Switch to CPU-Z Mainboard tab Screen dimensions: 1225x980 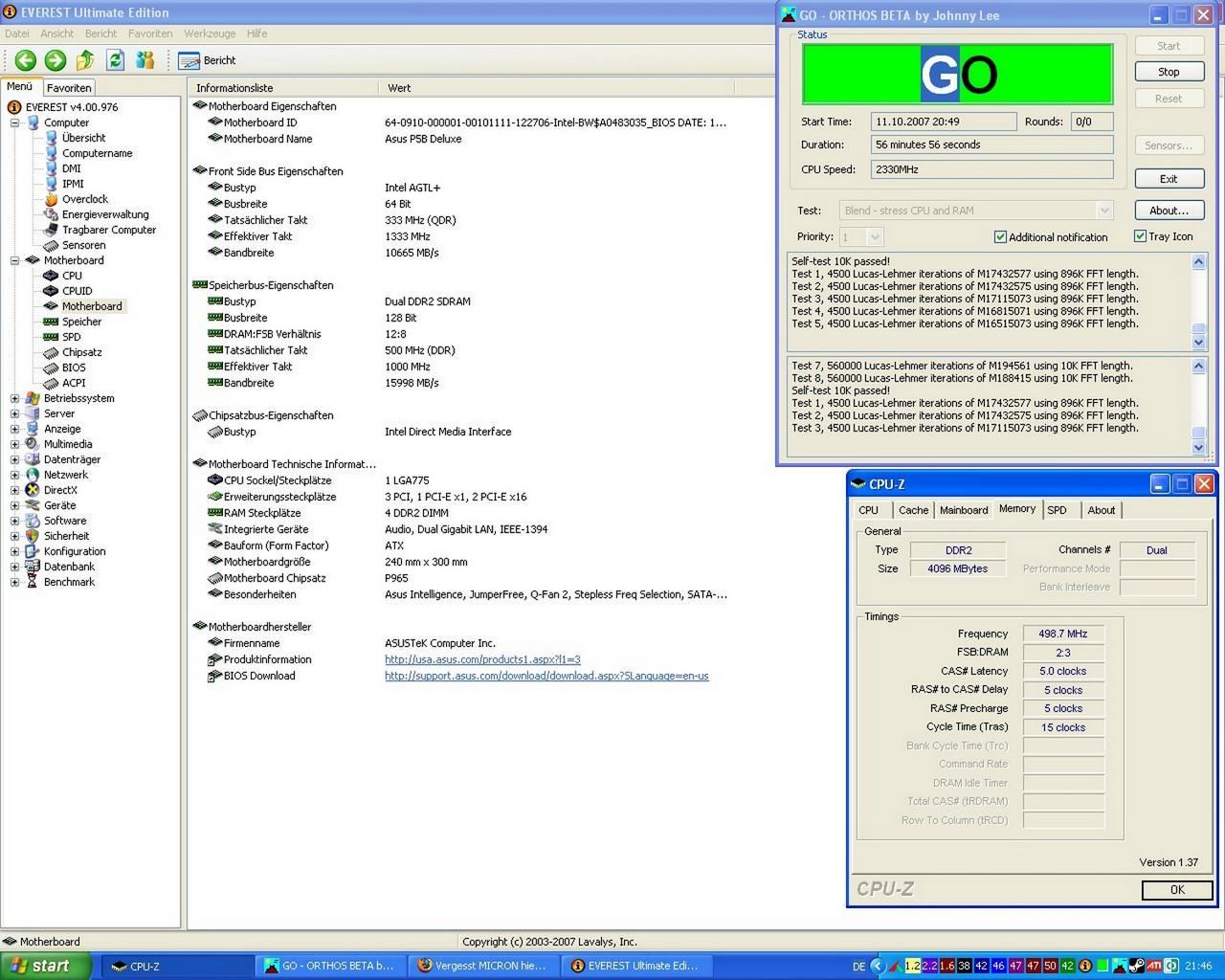pyautogui.click(x=963, y=510)
